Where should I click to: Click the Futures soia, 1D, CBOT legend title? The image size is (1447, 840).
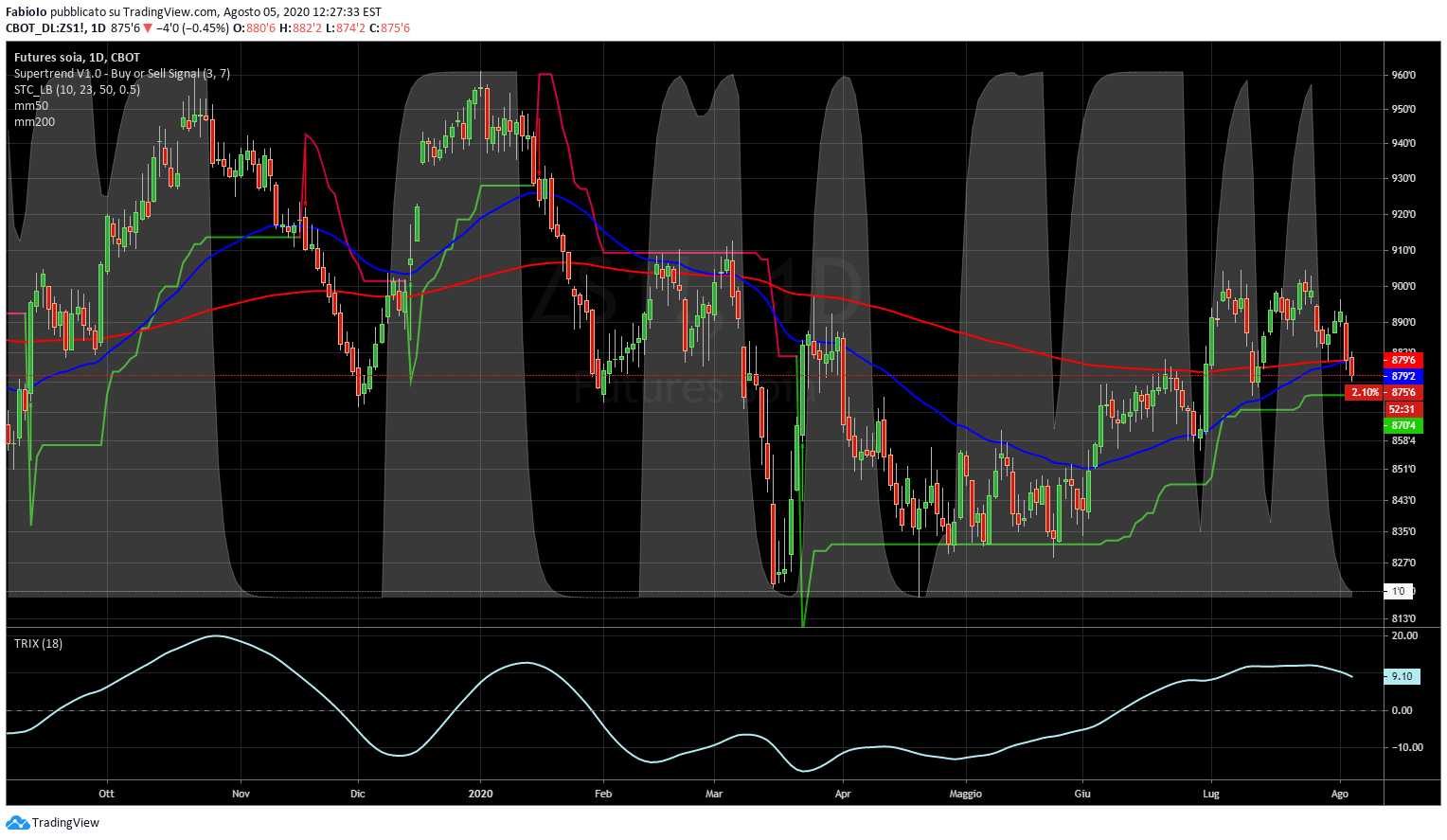(77, 58)
